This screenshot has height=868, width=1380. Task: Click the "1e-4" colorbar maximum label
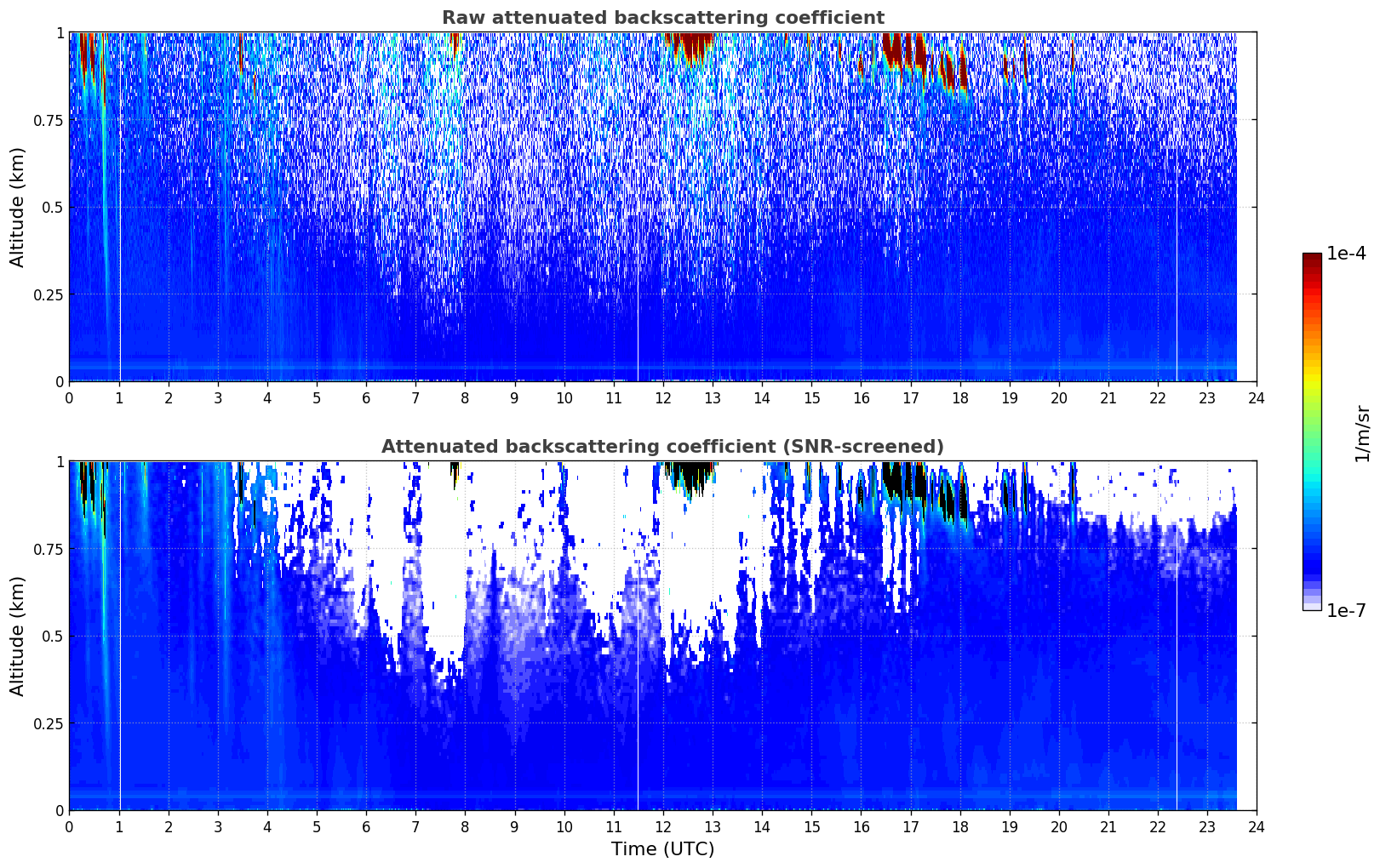(x=1347, y=254)
